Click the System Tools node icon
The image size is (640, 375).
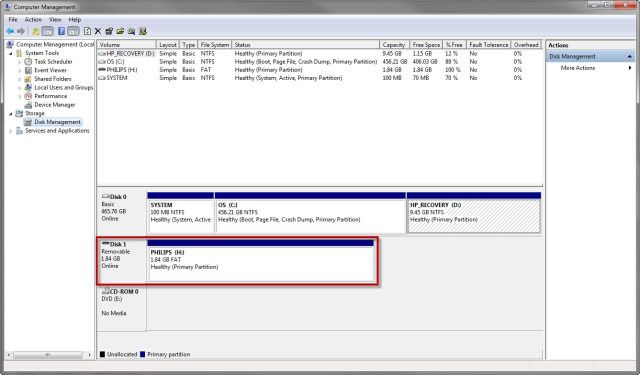click(x=19, y=53)
